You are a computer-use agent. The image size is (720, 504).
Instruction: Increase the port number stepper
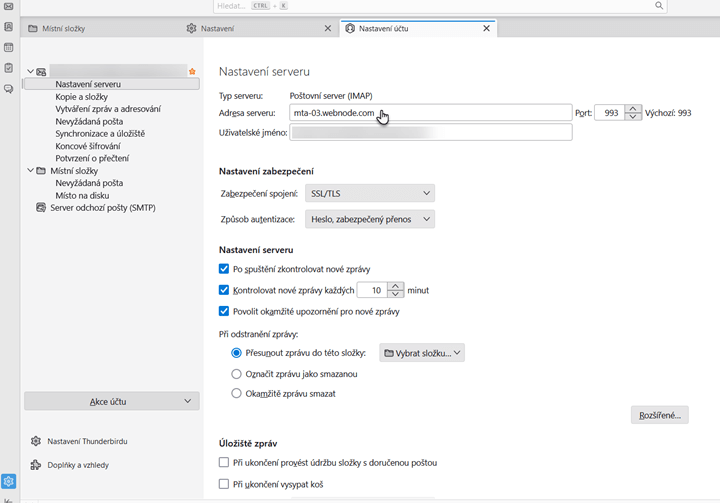click(633, 109)
